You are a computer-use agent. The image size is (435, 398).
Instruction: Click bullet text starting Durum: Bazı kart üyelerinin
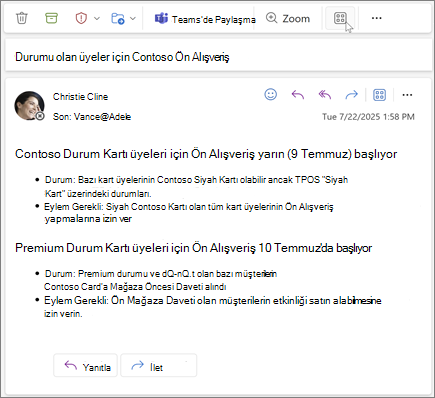tap(196, 186)
